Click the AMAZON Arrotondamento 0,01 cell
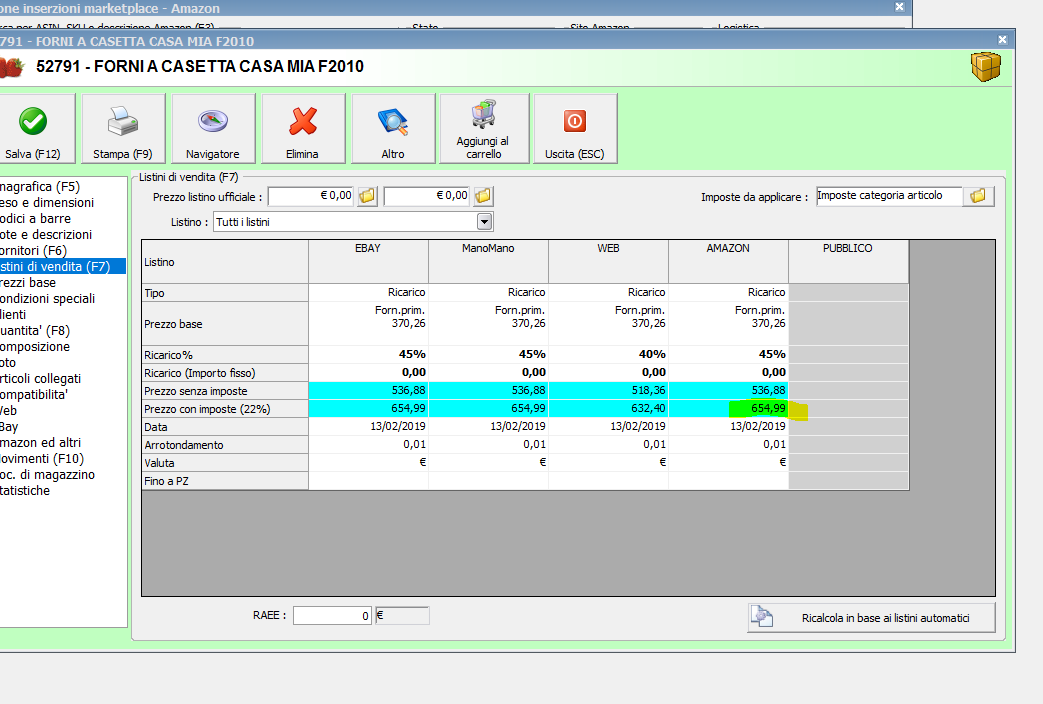The image size is (1043, 704). tap(728, 444)
